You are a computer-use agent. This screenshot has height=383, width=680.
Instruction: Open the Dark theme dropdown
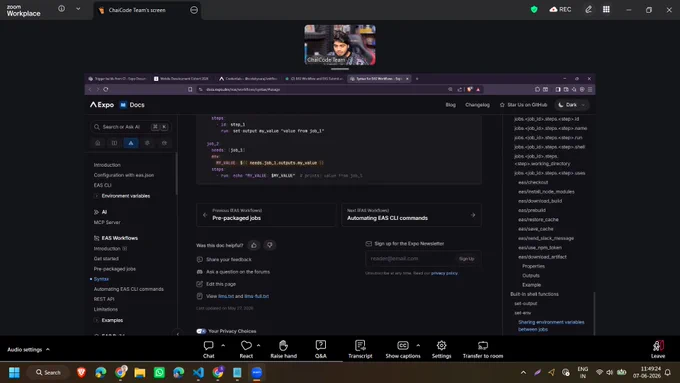coord(572,105)
